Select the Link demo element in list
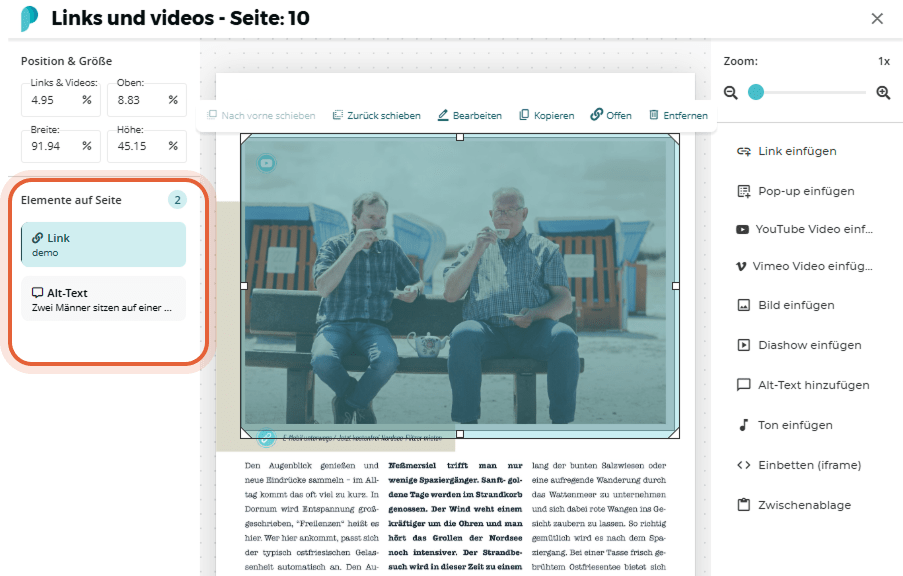Image resolution: width=903 pixels, height=576 pixels. (x=104, y=244)
